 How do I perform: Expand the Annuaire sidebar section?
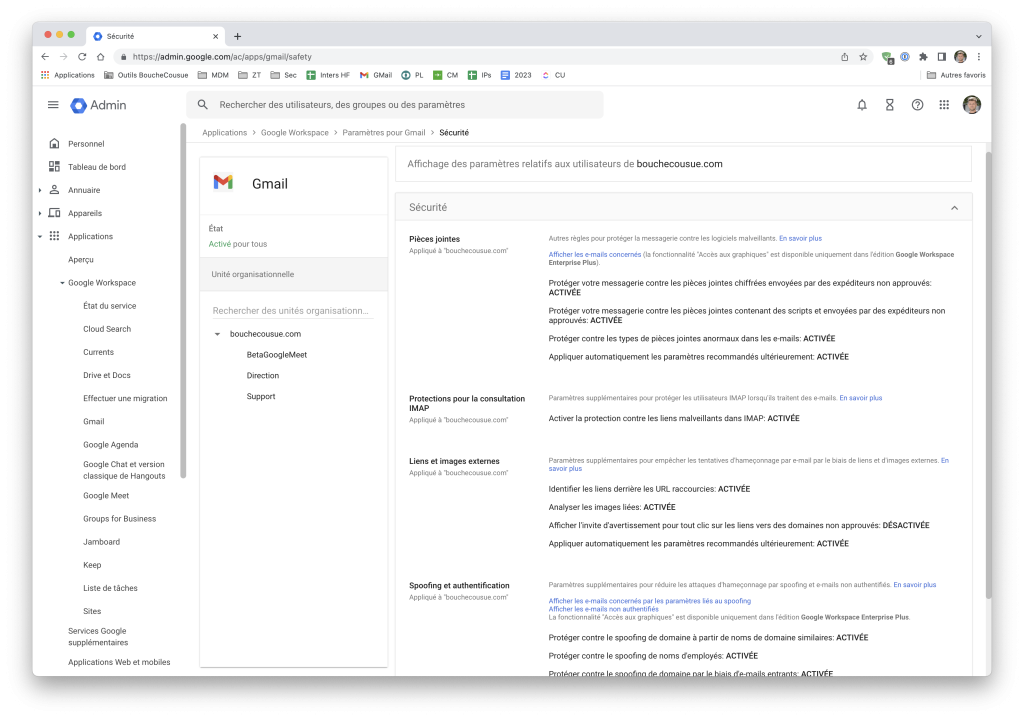tap(40, 190)
